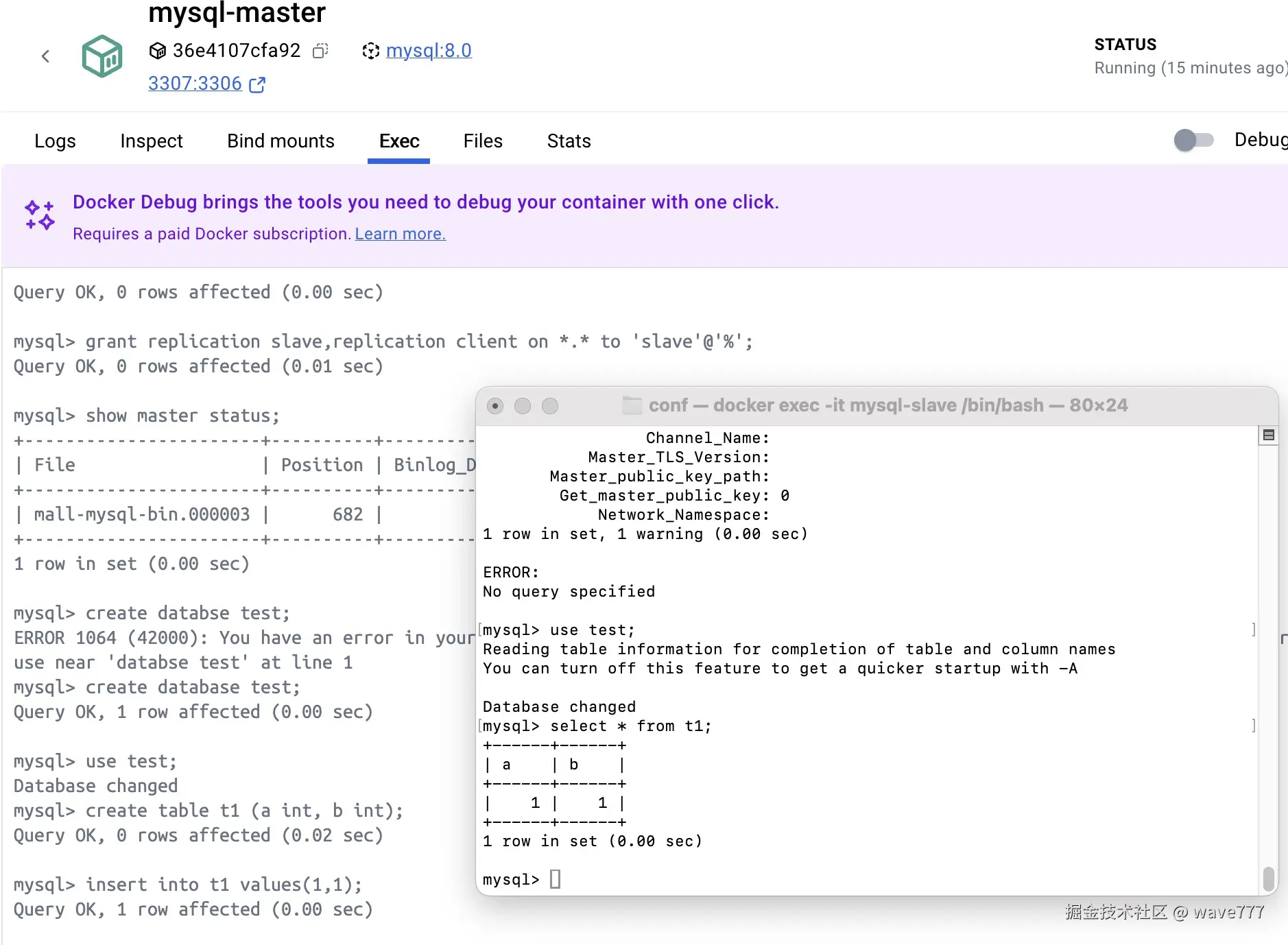Close the mysql-slave terminal window
The height and width of the screenshot is (945, 1288).
[495, 406]
